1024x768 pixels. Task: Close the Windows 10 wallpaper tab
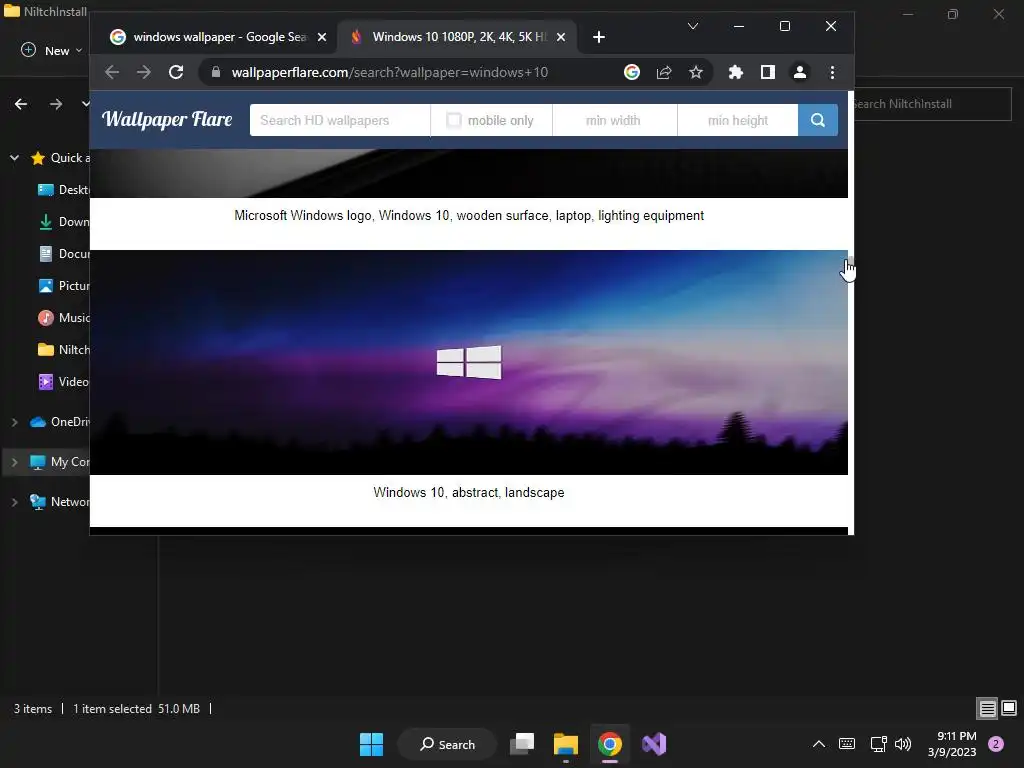click(x=560, y=37)
